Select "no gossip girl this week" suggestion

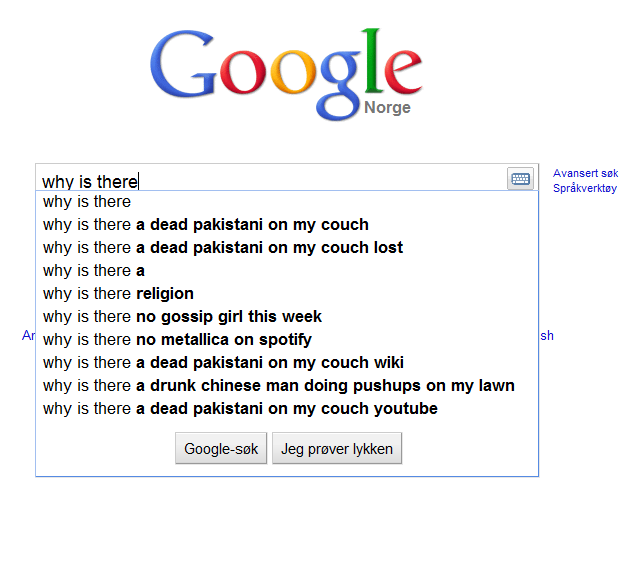[287, 317]
